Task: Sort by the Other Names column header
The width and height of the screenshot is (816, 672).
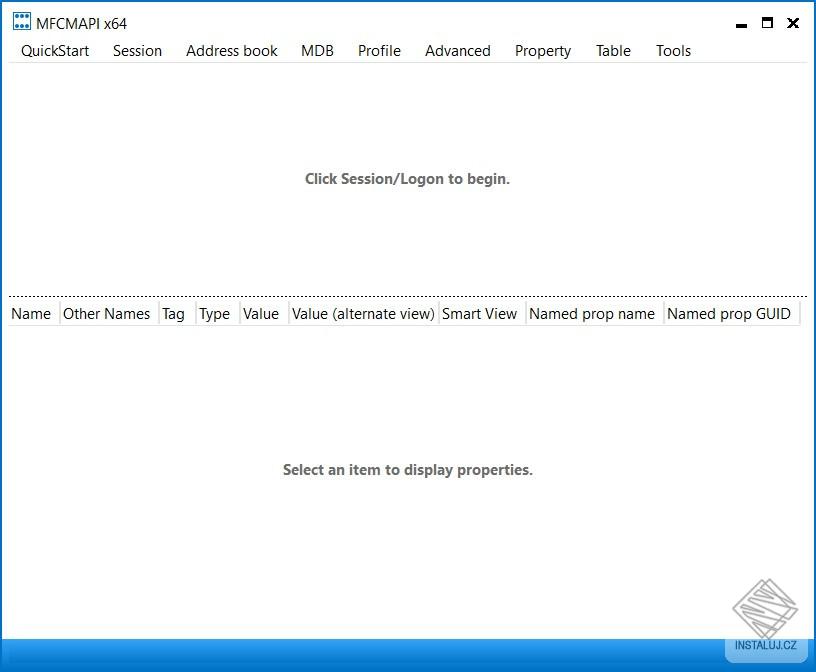Action: [109, 314]
